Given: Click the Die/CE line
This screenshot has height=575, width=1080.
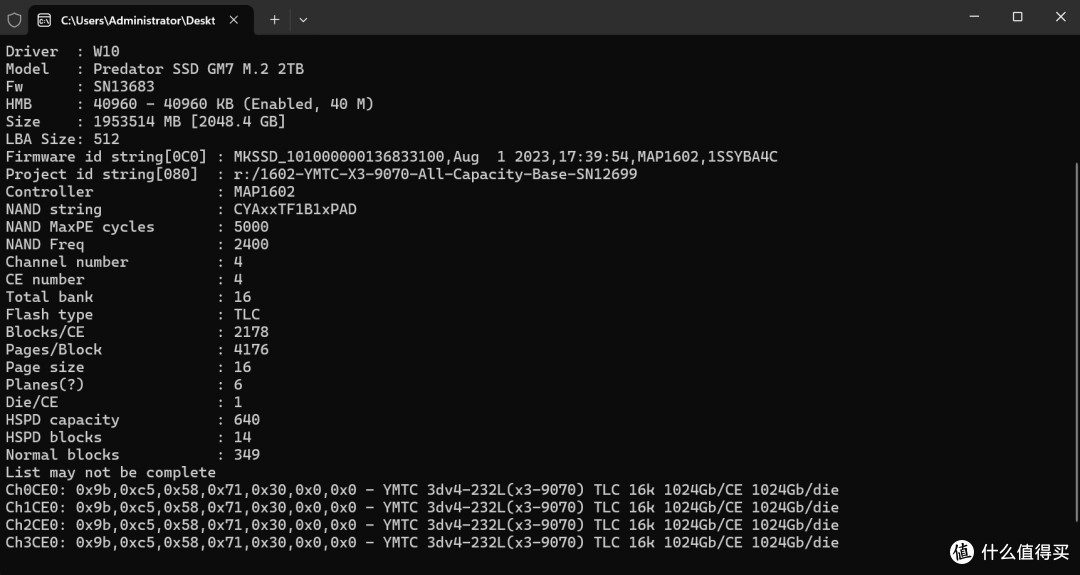Looking at the screenshot, I should [124, 403].
